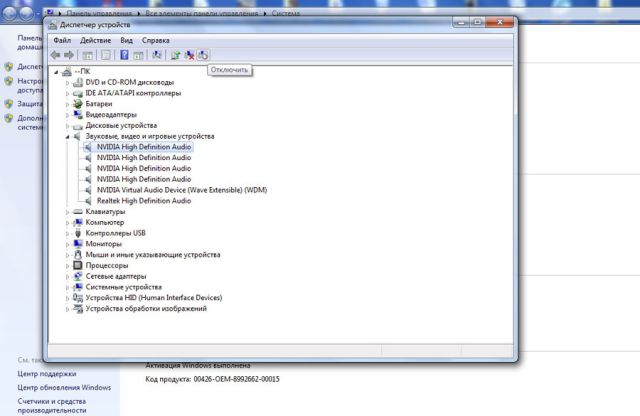Screen dimensions: 640x416
Task: Open Счетчики и средства производительности link
Action: pyautogui.click(x=52, y=405)
